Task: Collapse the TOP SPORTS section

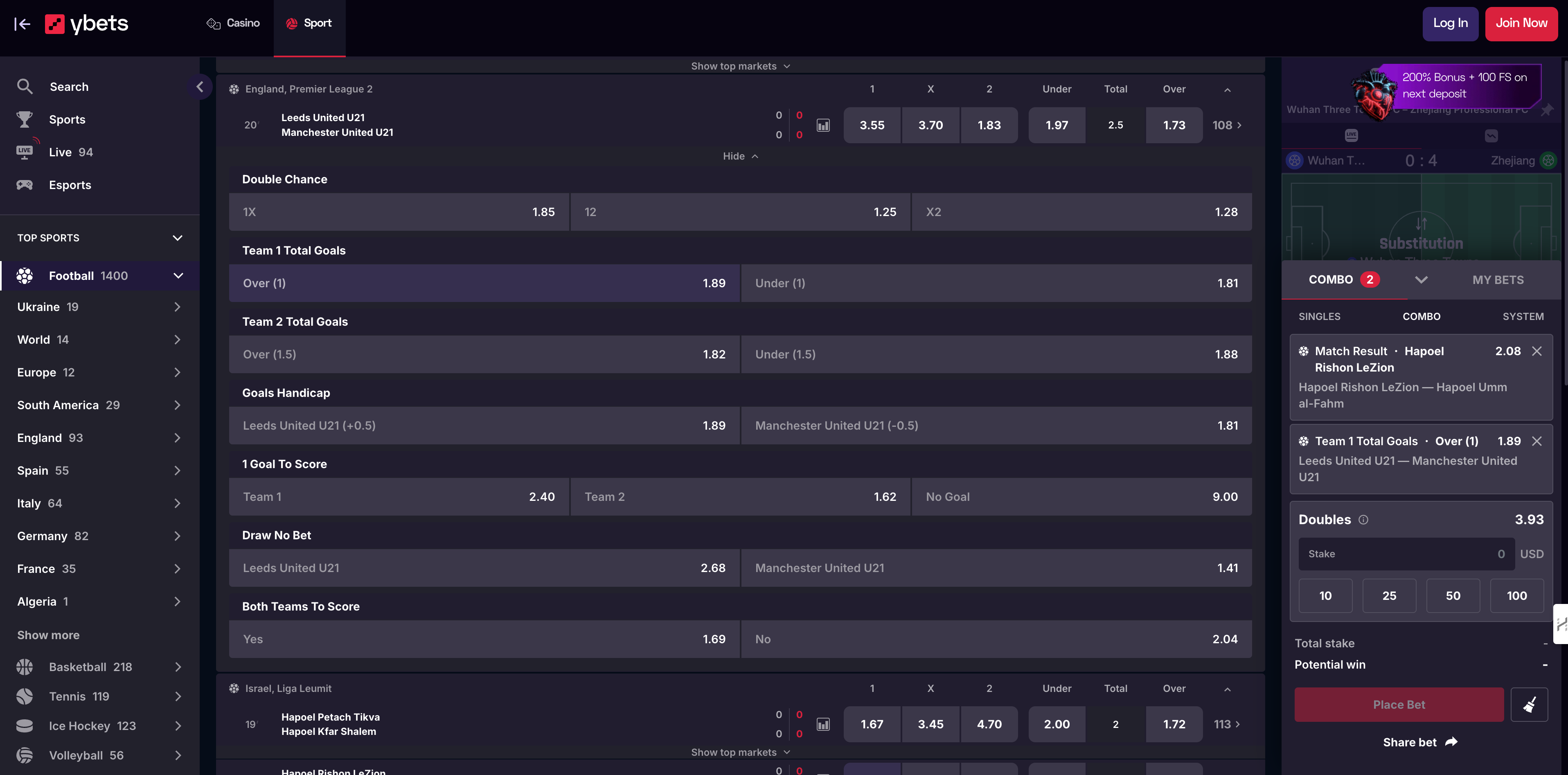Action: pos(177,238)
